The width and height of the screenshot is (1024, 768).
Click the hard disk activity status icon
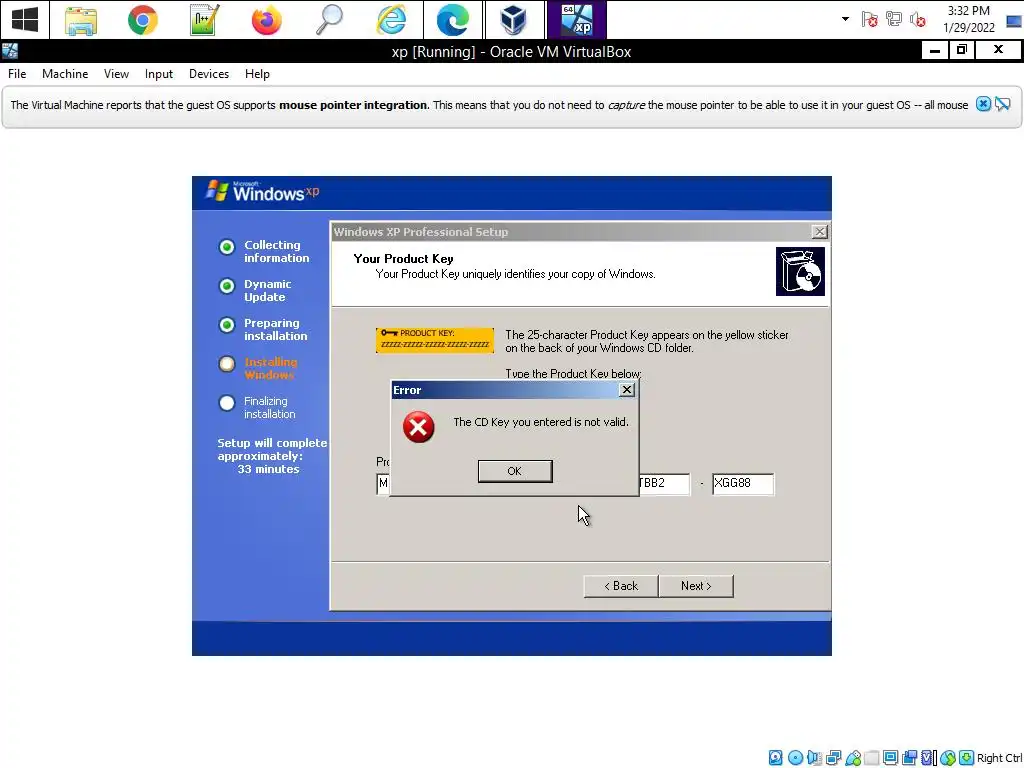point(775,758)
